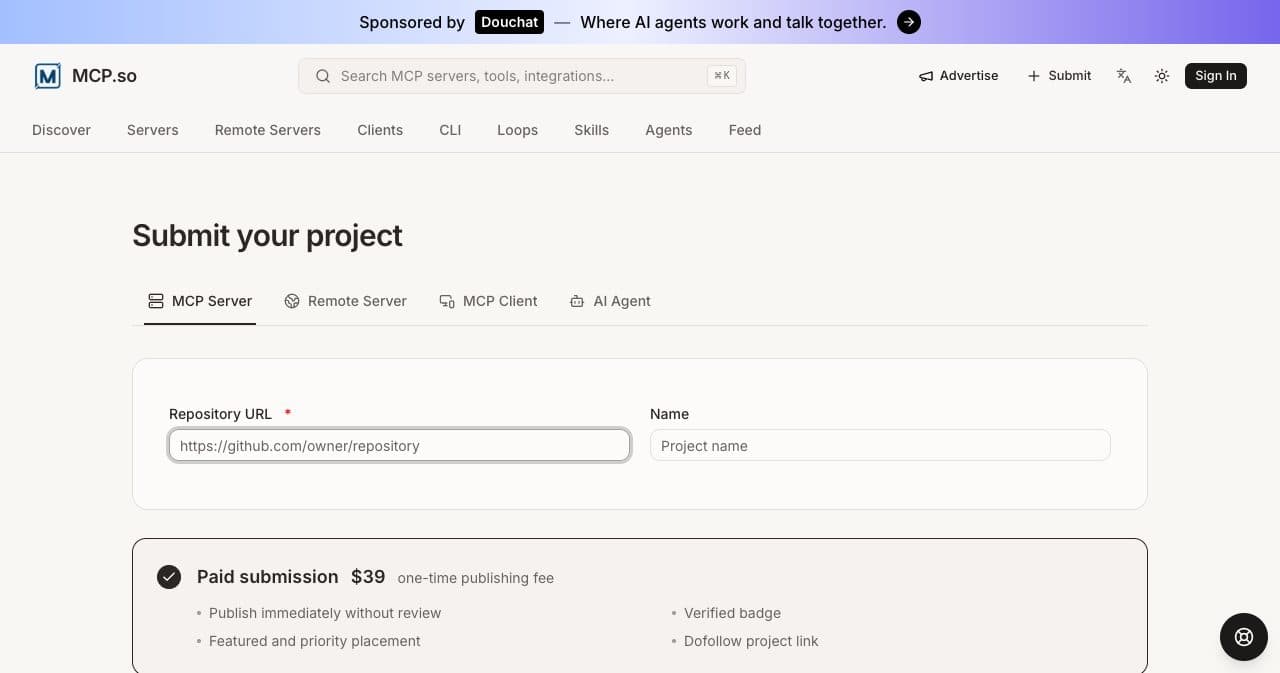
Task: Select the MCP Server tab
Action: tap(200, 301)
